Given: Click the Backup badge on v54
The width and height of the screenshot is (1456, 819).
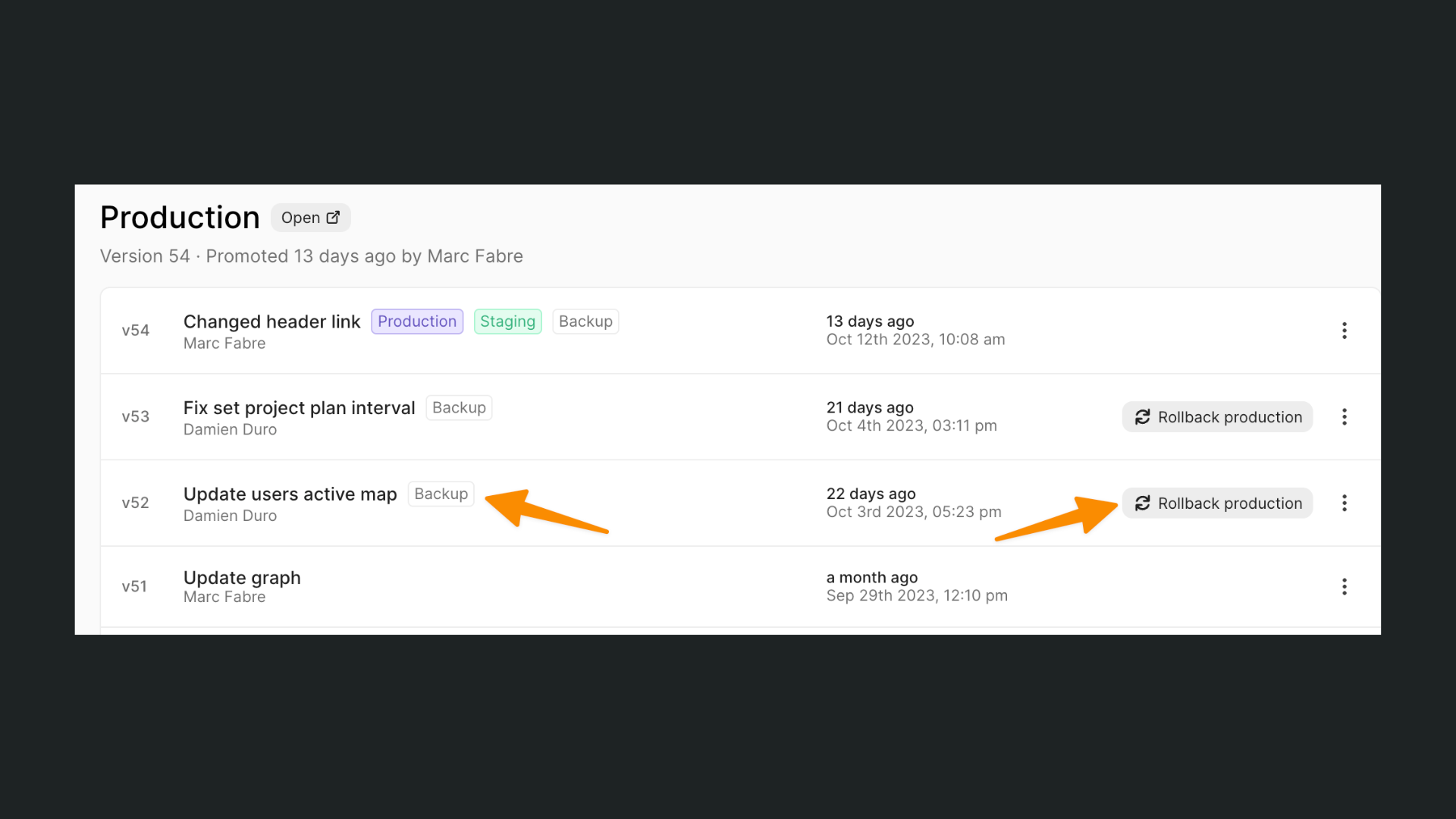Looking at the screenshot, I should 585,322.
